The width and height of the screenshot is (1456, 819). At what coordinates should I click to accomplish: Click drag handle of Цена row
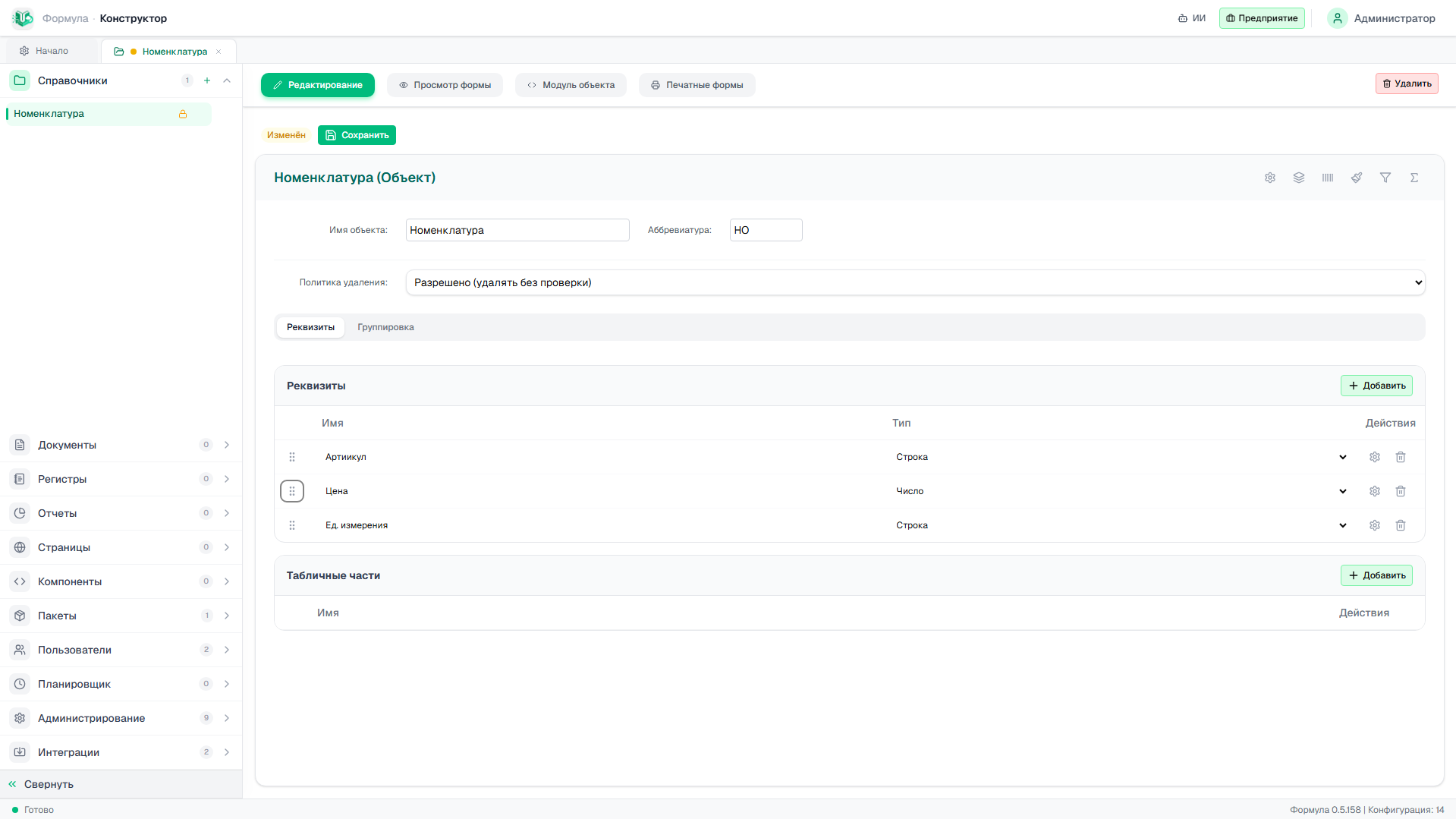(292, 491)
